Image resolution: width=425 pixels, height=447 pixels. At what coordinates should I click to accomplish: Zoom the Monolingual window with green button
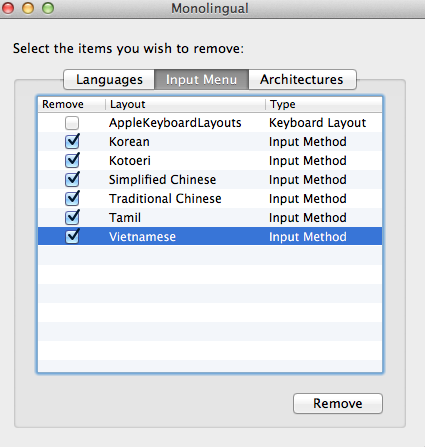[x=48, y=8]
